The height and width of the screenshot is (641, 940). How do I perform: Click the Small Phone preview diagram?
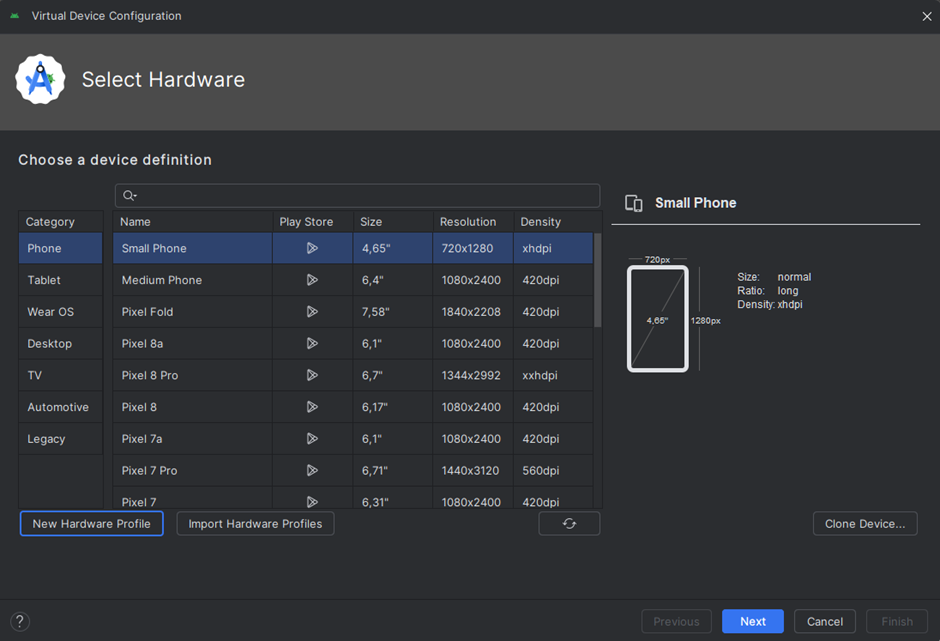[658, 319]
